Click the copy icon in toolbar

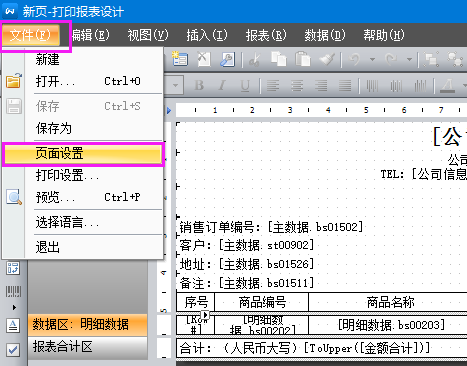279,59
